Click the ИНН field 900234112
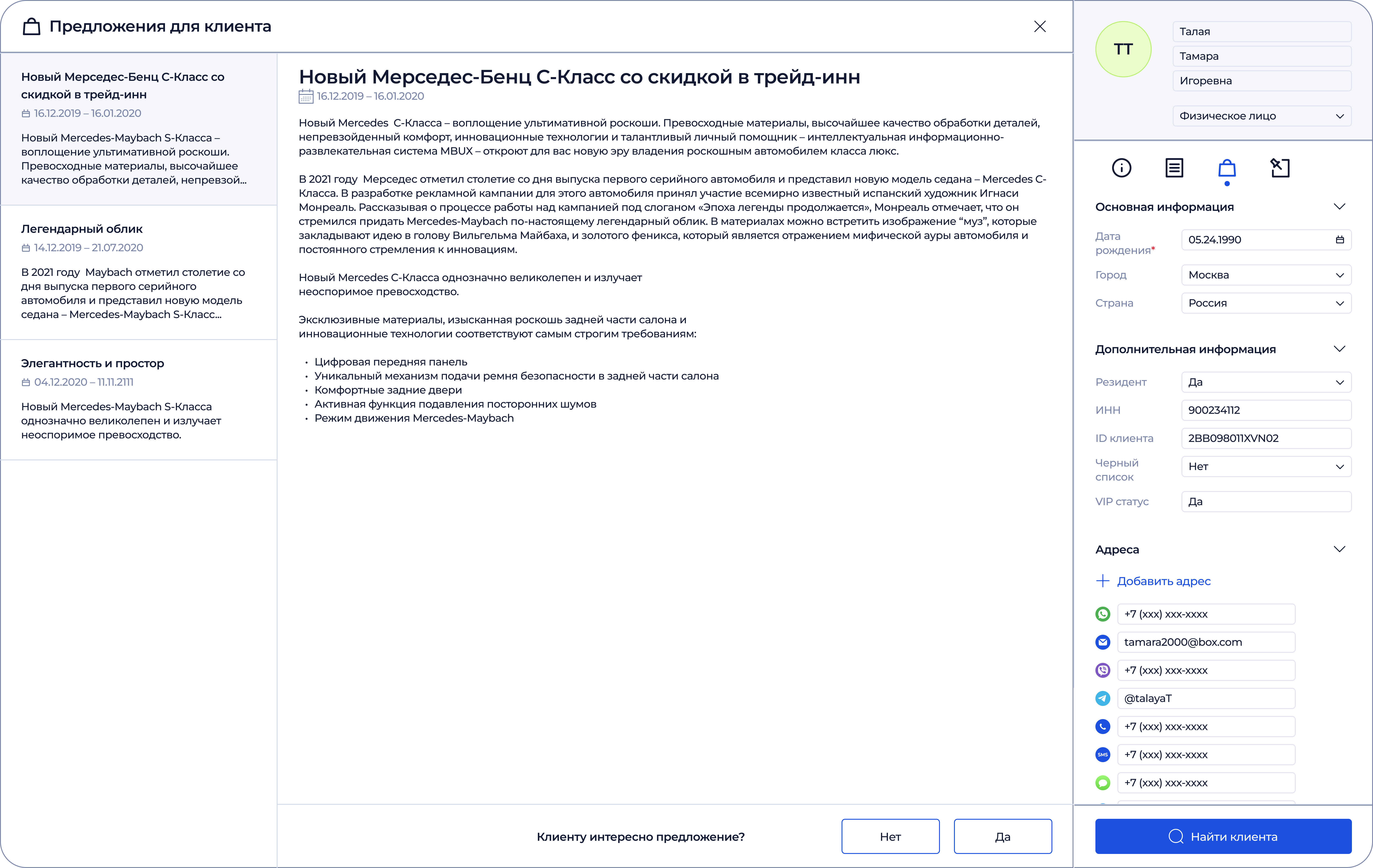Image resolution: width=1373 pixels, height=868 pixels. [x=1266, y=410]
